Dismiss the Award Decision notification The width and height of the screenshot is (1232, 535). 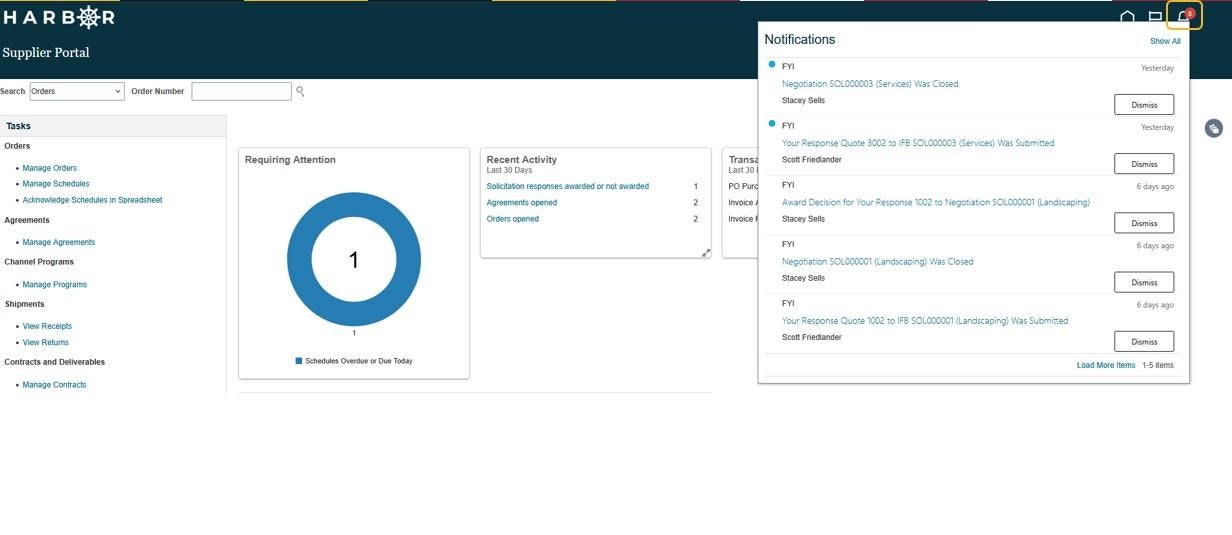[x=1144, y=223]
